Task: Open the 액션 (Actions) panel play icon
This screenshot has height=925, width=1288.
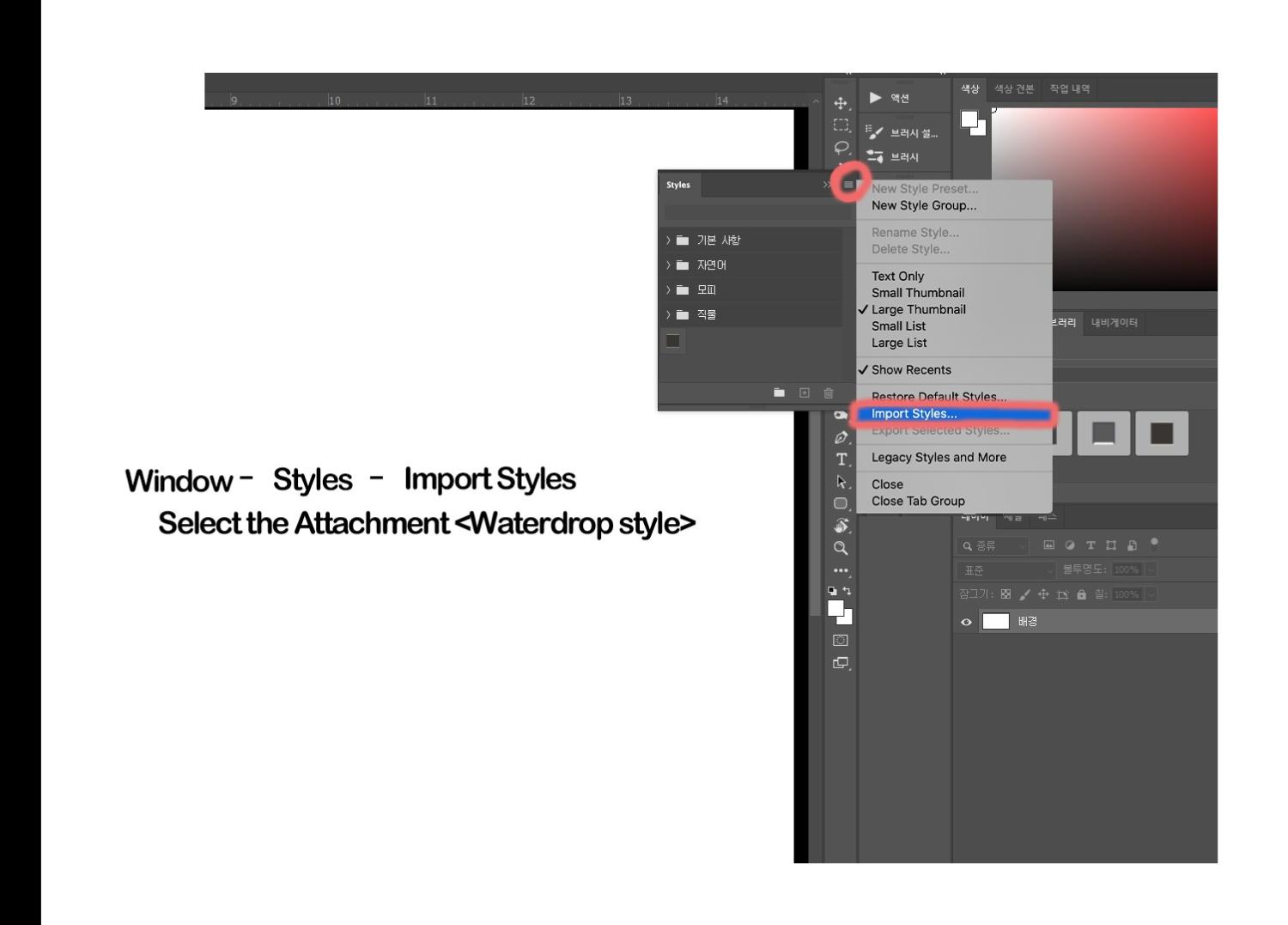Action: [x=876, y=98]
